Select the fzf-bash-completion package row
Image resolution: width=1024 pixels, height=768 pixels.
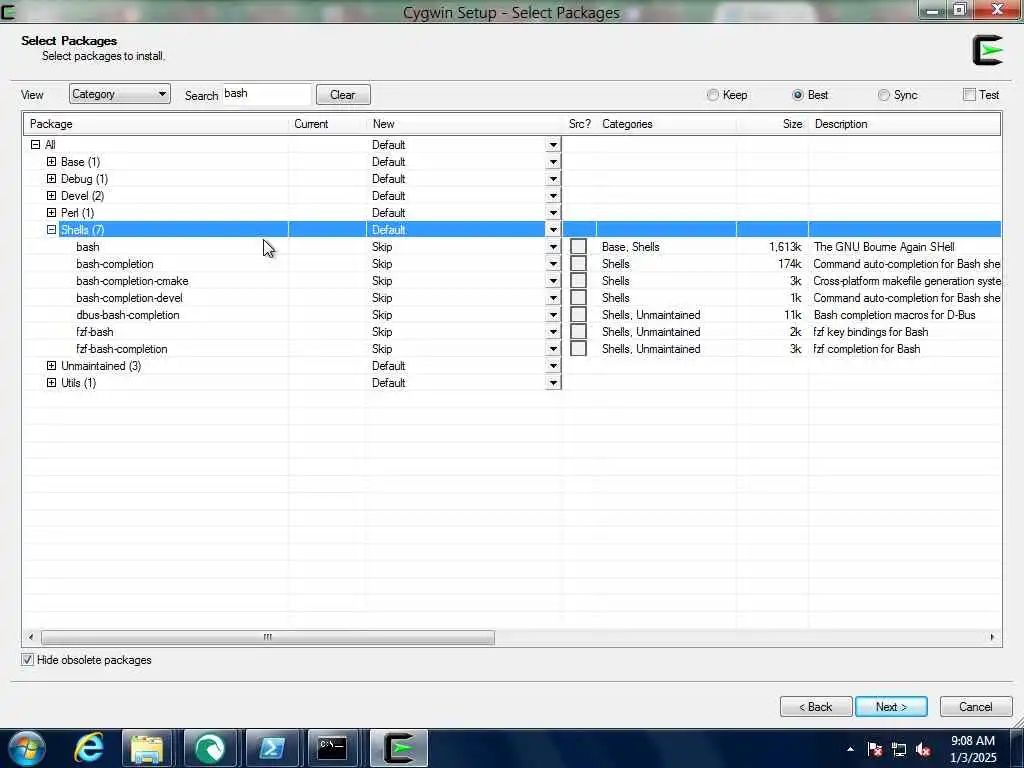(x=512, y=349)
